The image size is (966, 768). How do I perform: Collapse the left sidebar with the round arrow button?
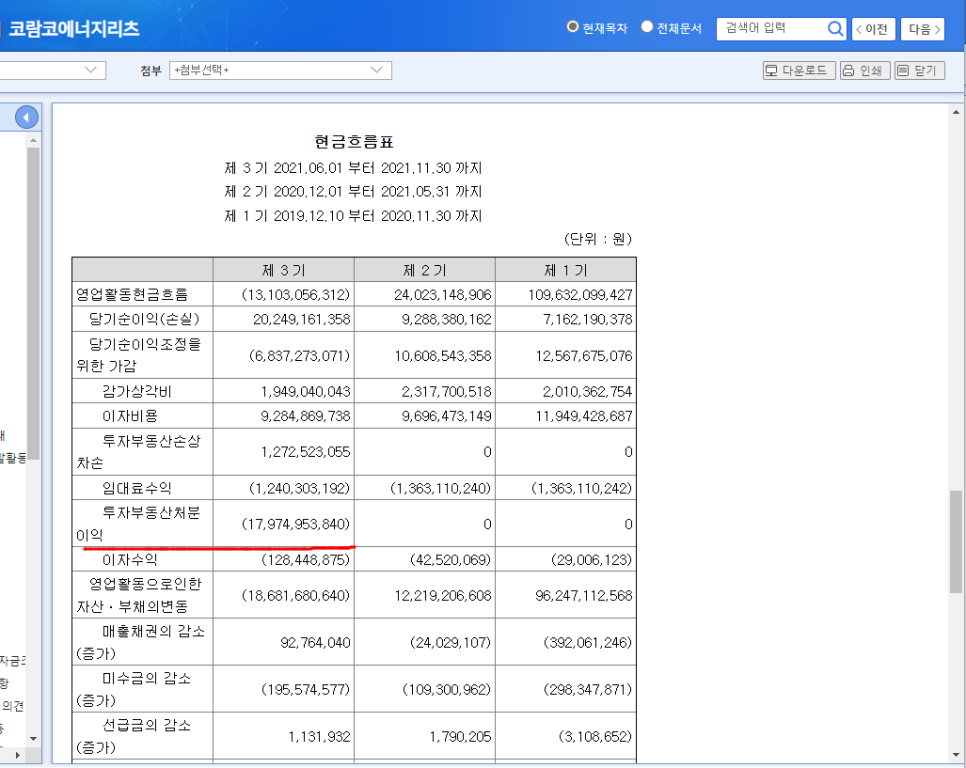point(26,117)
